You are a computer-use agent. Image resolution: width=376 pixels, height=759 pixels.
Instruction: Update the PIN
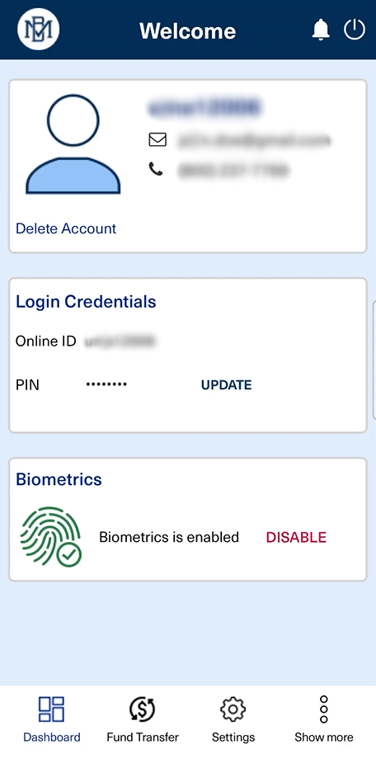pyautogui.click(x=226, y=385)
